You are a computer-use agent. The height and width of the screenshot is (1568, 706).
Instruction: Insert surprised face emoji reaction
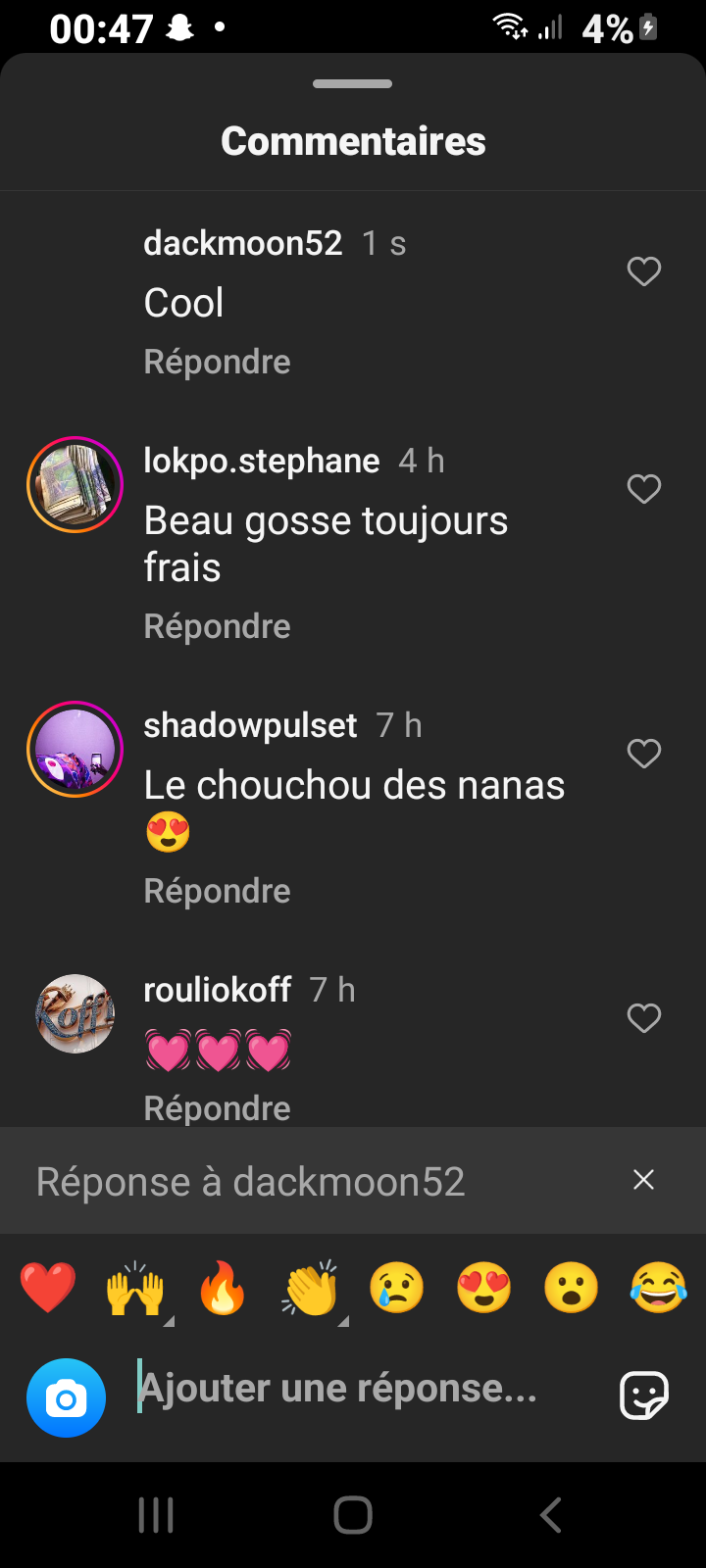[x=572, y=1288]
